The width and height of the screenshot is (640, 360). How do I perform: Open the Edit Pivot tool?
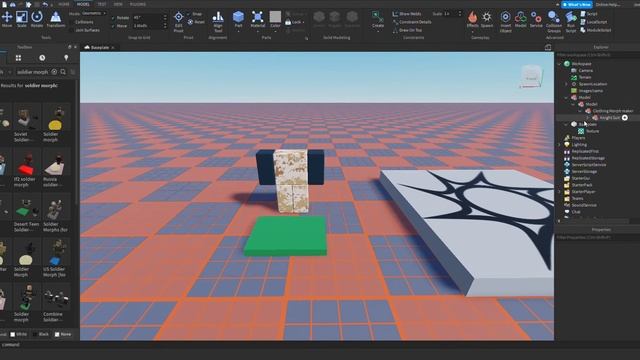[x=178, y=21]
